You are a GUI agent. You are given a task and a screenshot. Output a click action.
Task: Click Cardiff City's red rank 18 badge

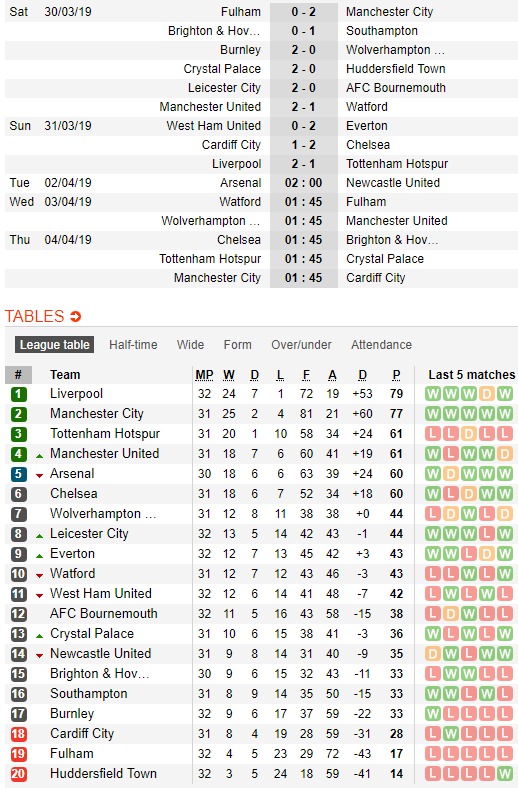(x=19, y=734)
